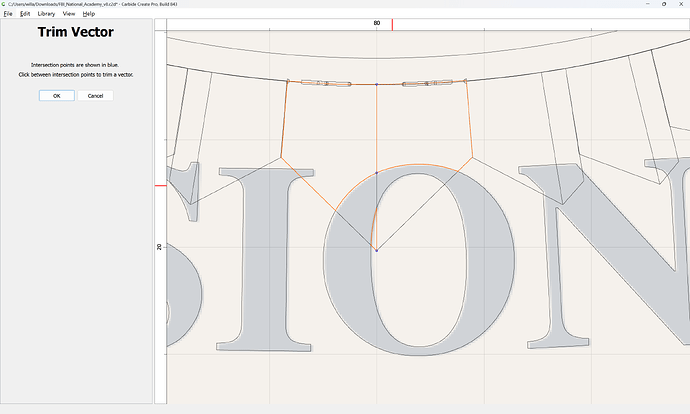Open the File menu
Image resolution: width=690 pixels, height=414 pixels.
tap(8, 14)
